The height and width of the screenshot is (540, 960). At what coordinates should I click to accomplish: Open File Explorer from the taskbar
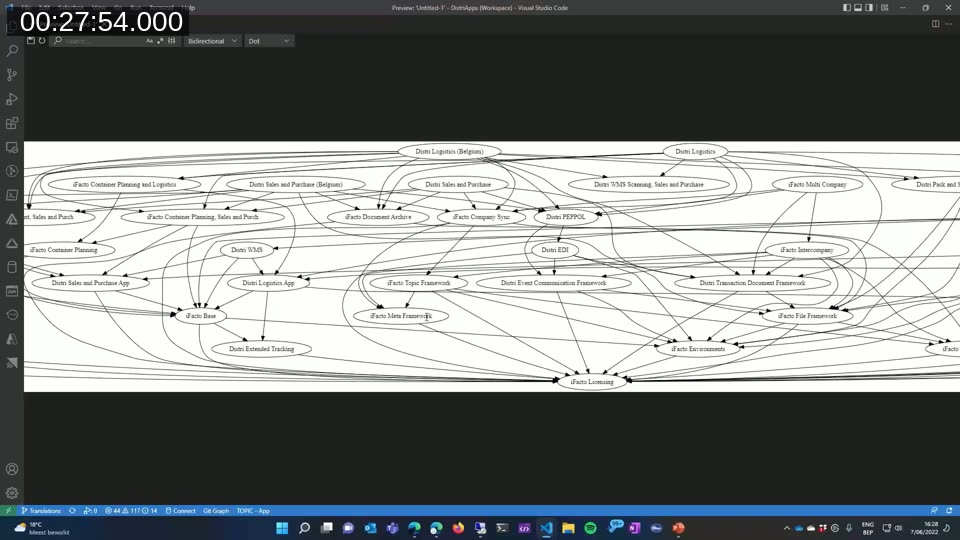click(x=568, y=528)
